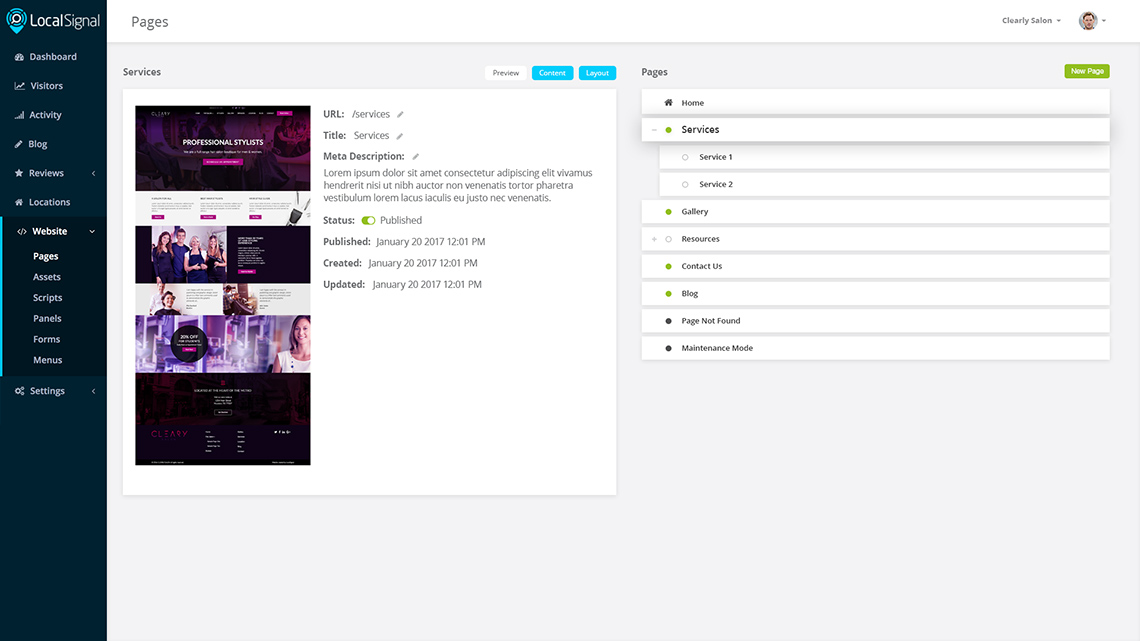Click the Services page thumbnail preview

(x=222, y=284)
